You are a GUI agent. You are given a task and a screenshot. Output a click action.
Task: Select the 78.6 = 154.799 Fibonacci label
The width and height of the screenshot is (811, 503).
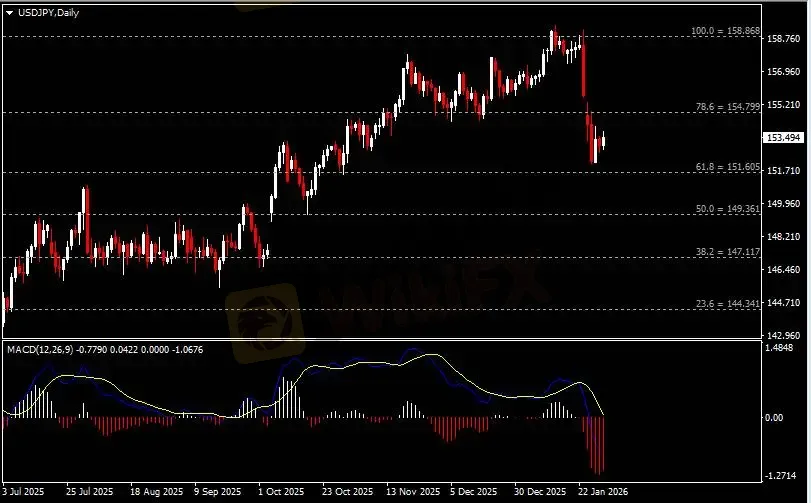(x=728, y=107)
